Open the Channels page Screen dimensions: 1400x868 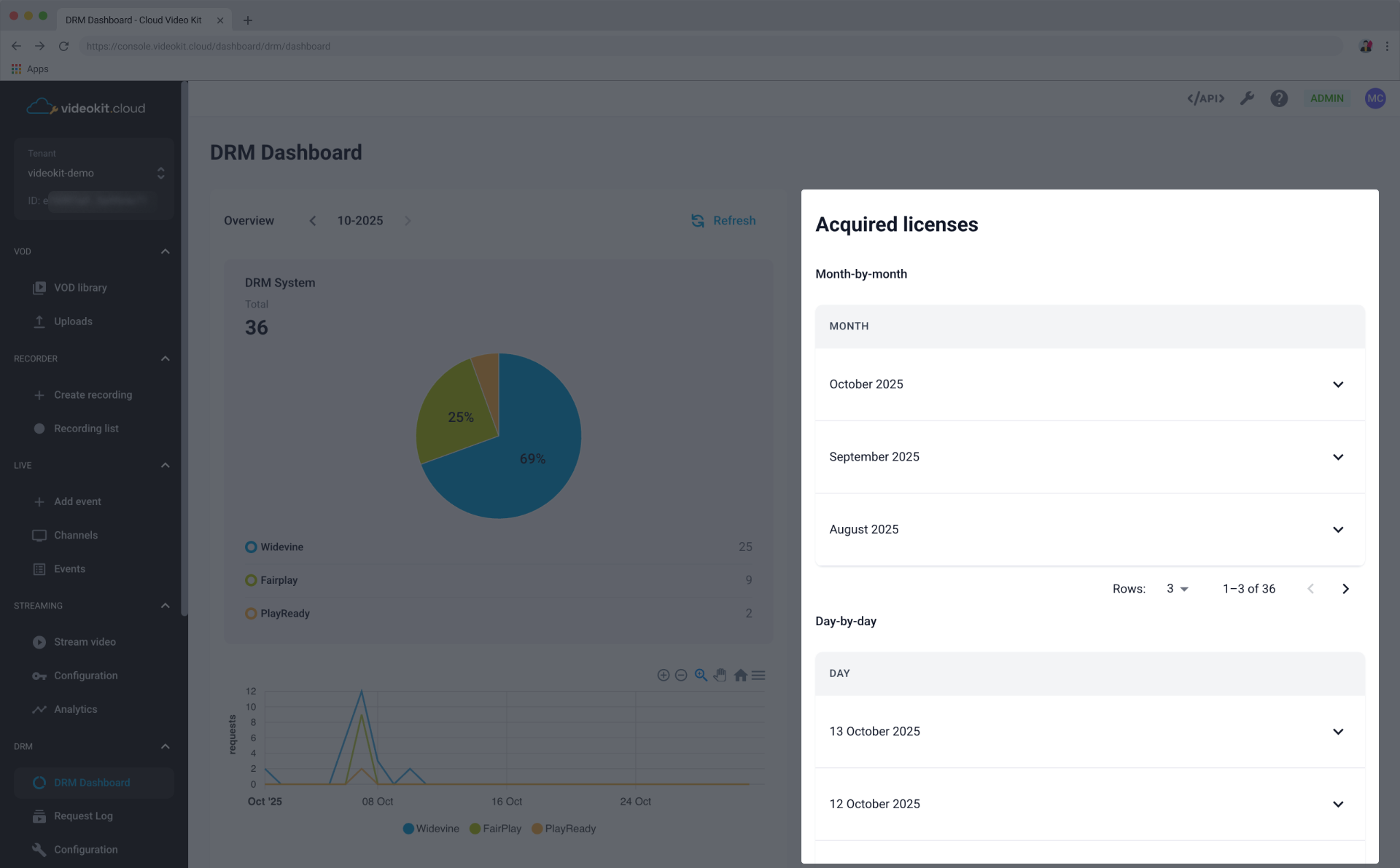tap(76, 535)
